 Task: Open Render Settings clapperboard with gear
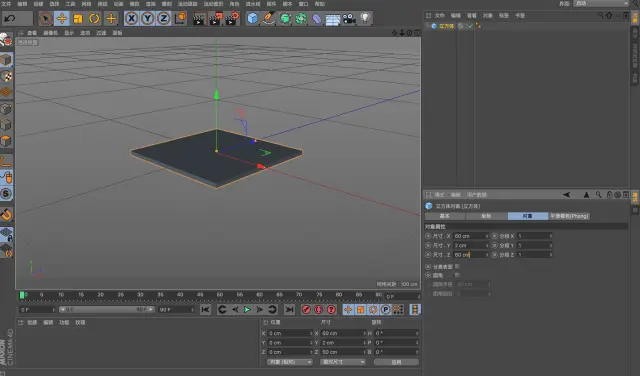point(232,19)
